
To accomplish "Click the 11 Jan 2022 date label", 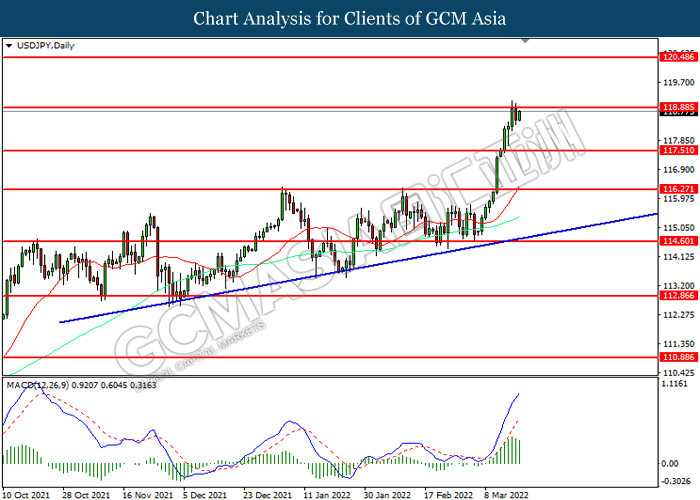I will tap(327, 495).
